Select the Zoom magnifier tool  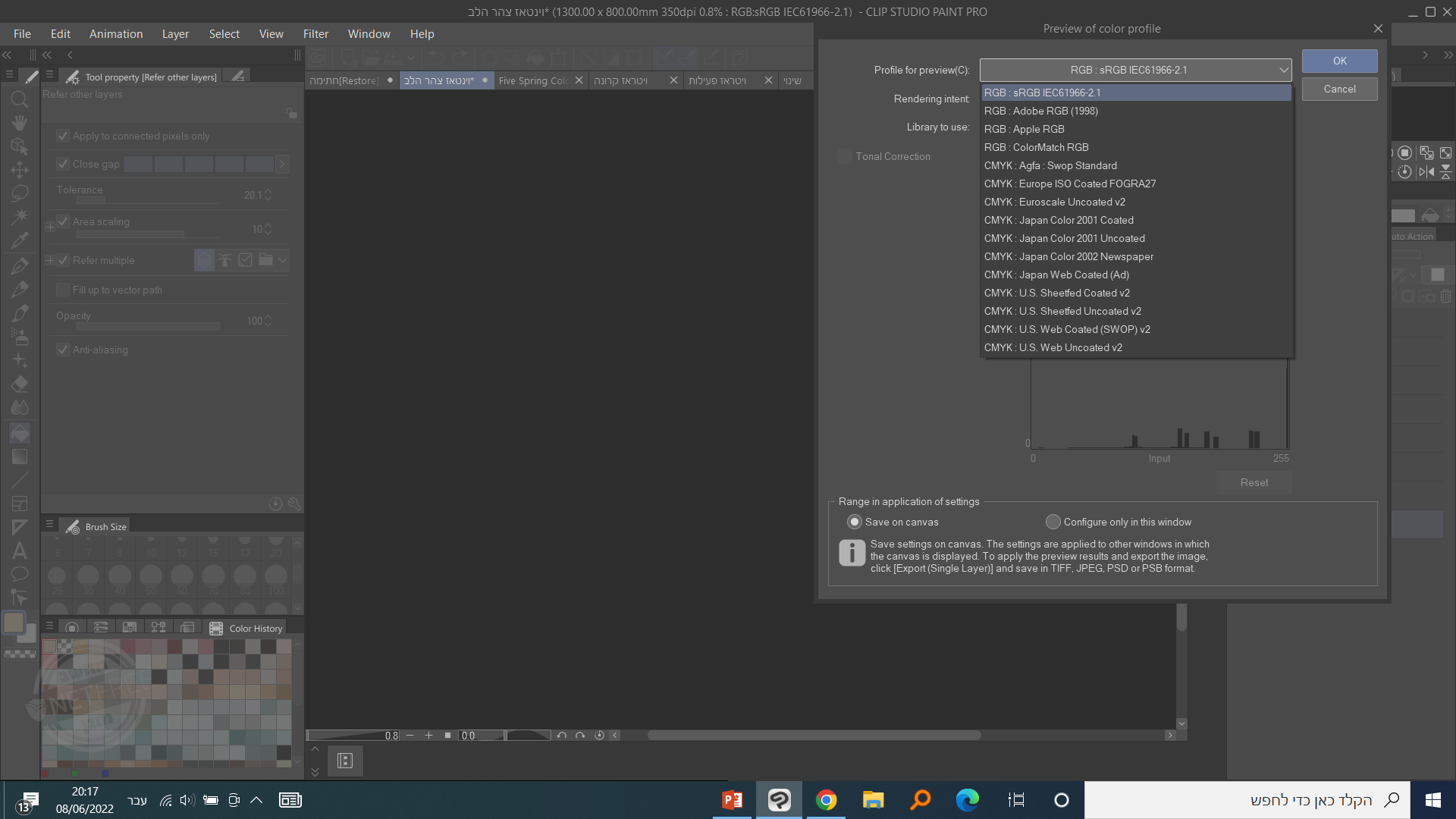[x=20, y=99]
